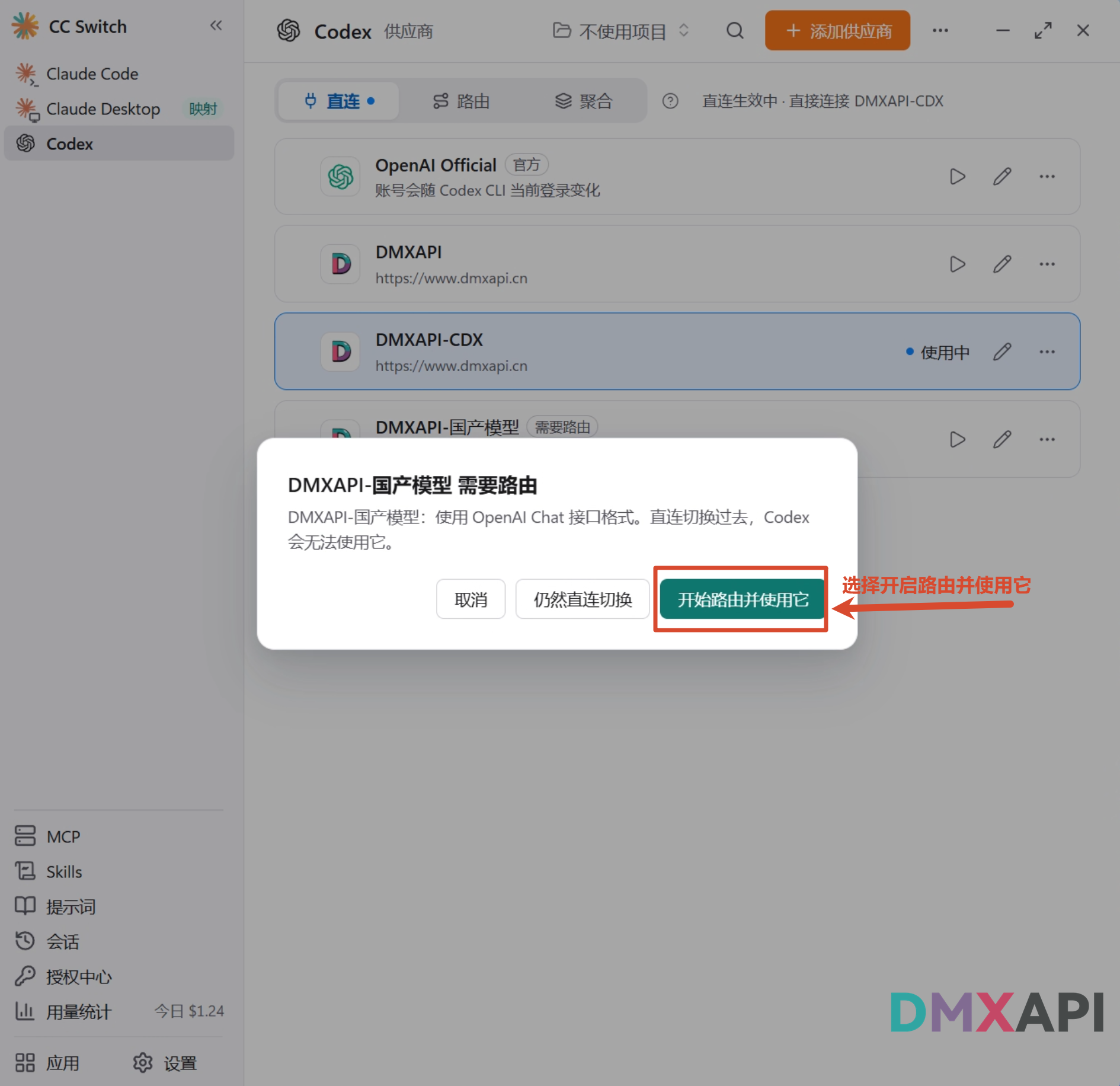Viewport: 1120px width, 1086px height.
Task: Edit the DMXAPI provider
Action: pos(1002,264)
